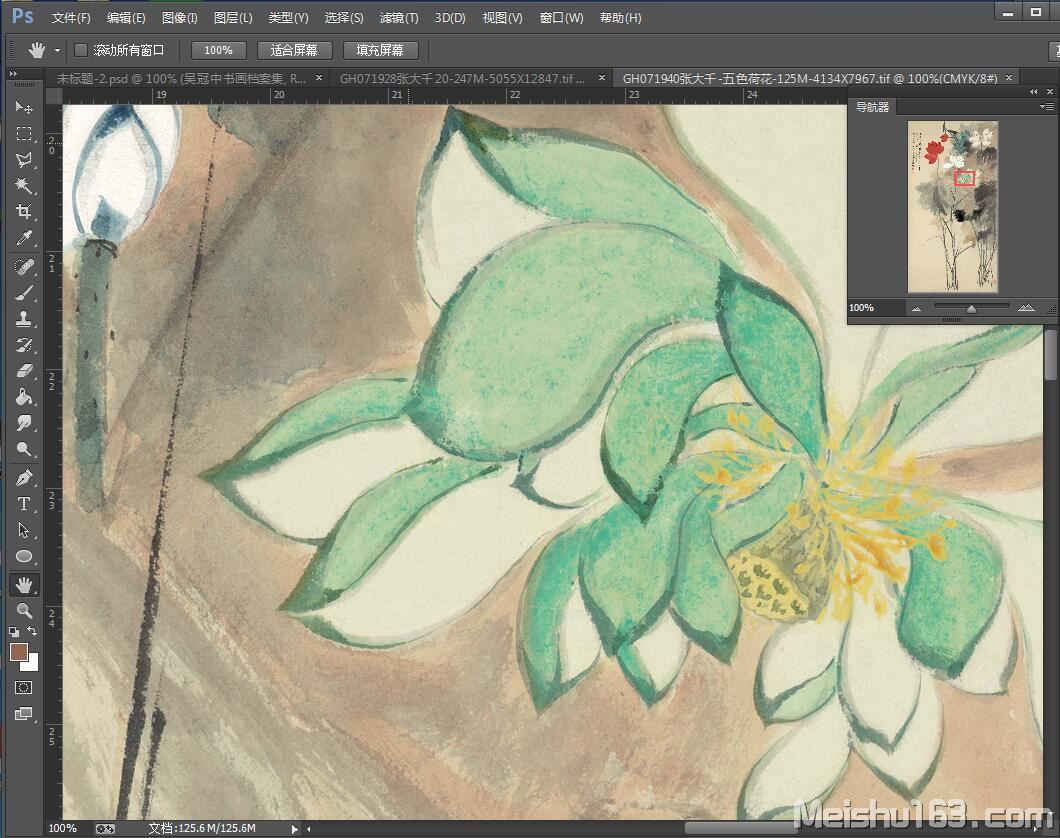The height and width of the screenshot is (838, 1060).
Task: Click the status bar zoom percentage field
Action: click(x=64, y=829)
